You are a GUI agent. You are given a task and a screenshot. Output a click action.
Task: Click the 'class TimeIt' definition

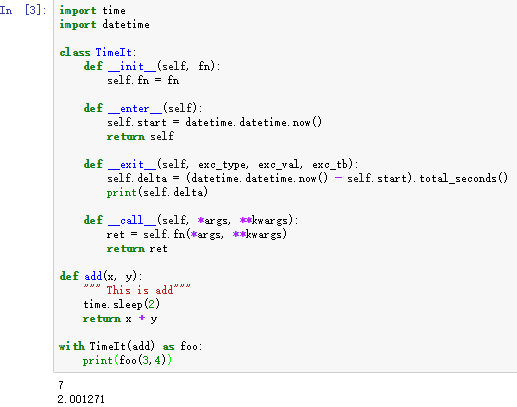(x=98, y=52)
